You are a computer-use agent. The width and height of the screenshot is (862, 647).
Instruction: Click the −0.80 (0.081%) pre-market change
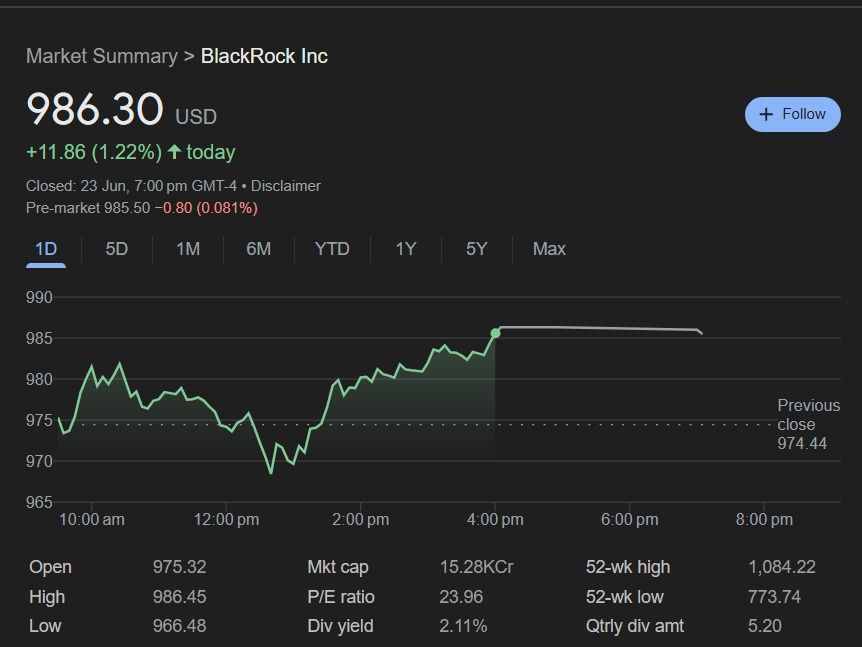point(206,208)
